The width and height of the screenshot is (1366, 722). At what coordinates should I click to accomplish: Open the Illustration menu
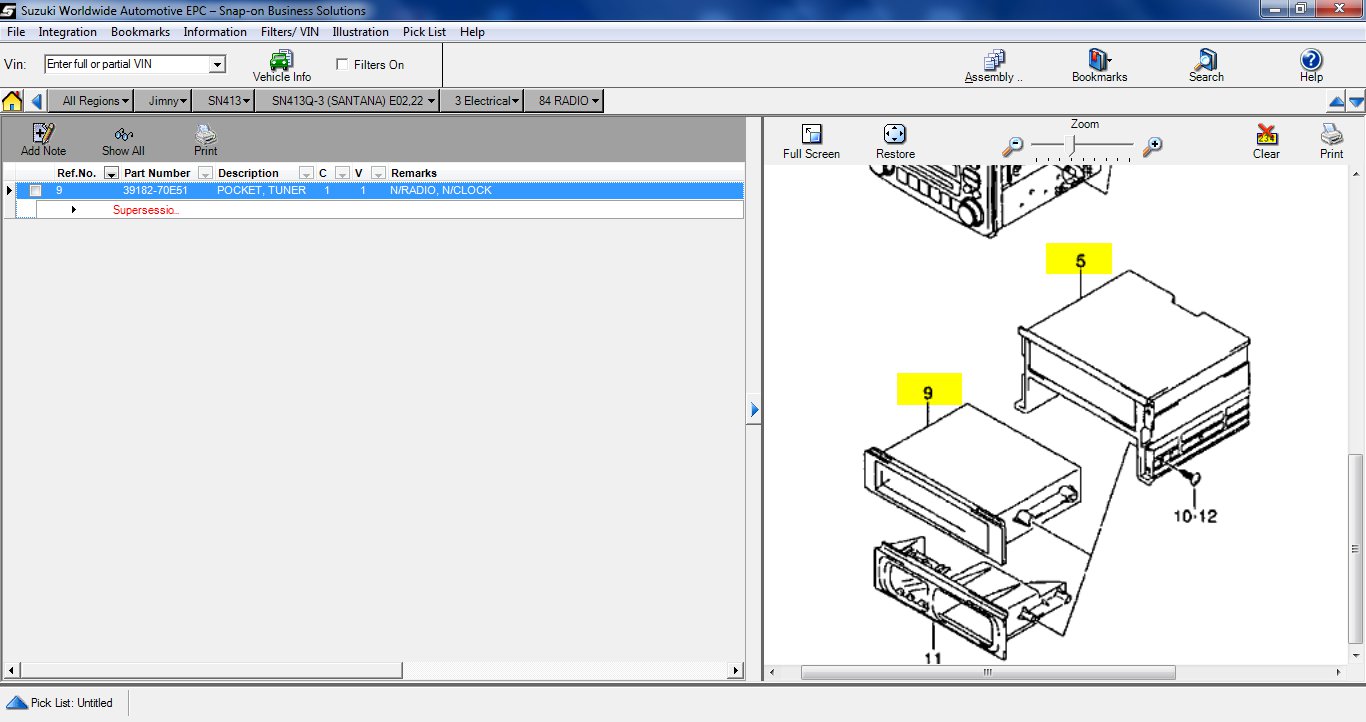pyautogui.click(x=360, y=32)
